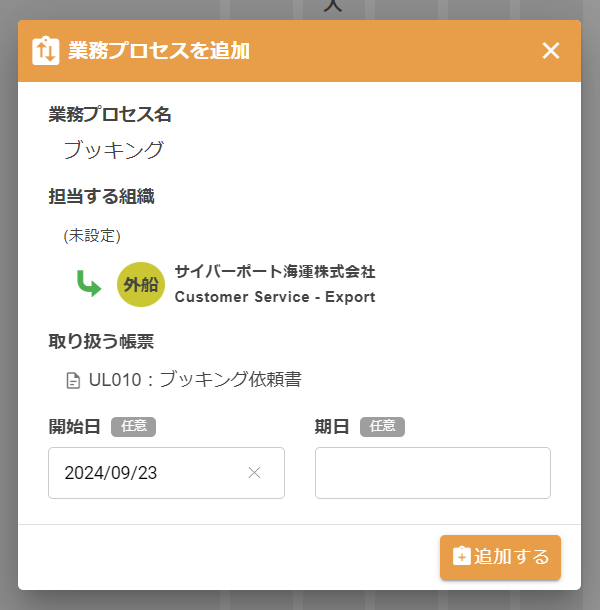
Task: Click the yellow 外船 badge
Action: click(140, 284)
